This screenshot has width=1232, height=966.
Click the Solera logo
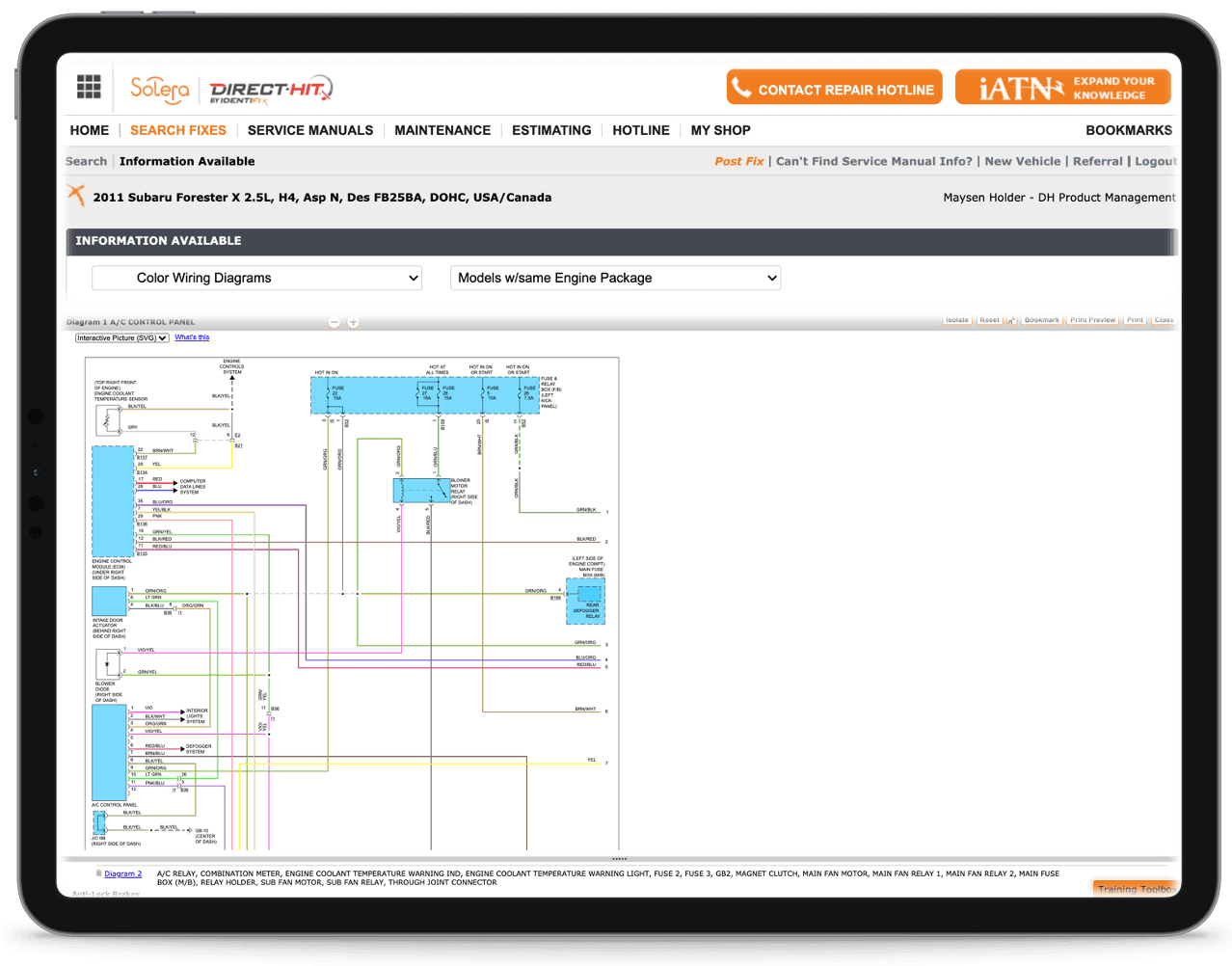tap(159, 90)
